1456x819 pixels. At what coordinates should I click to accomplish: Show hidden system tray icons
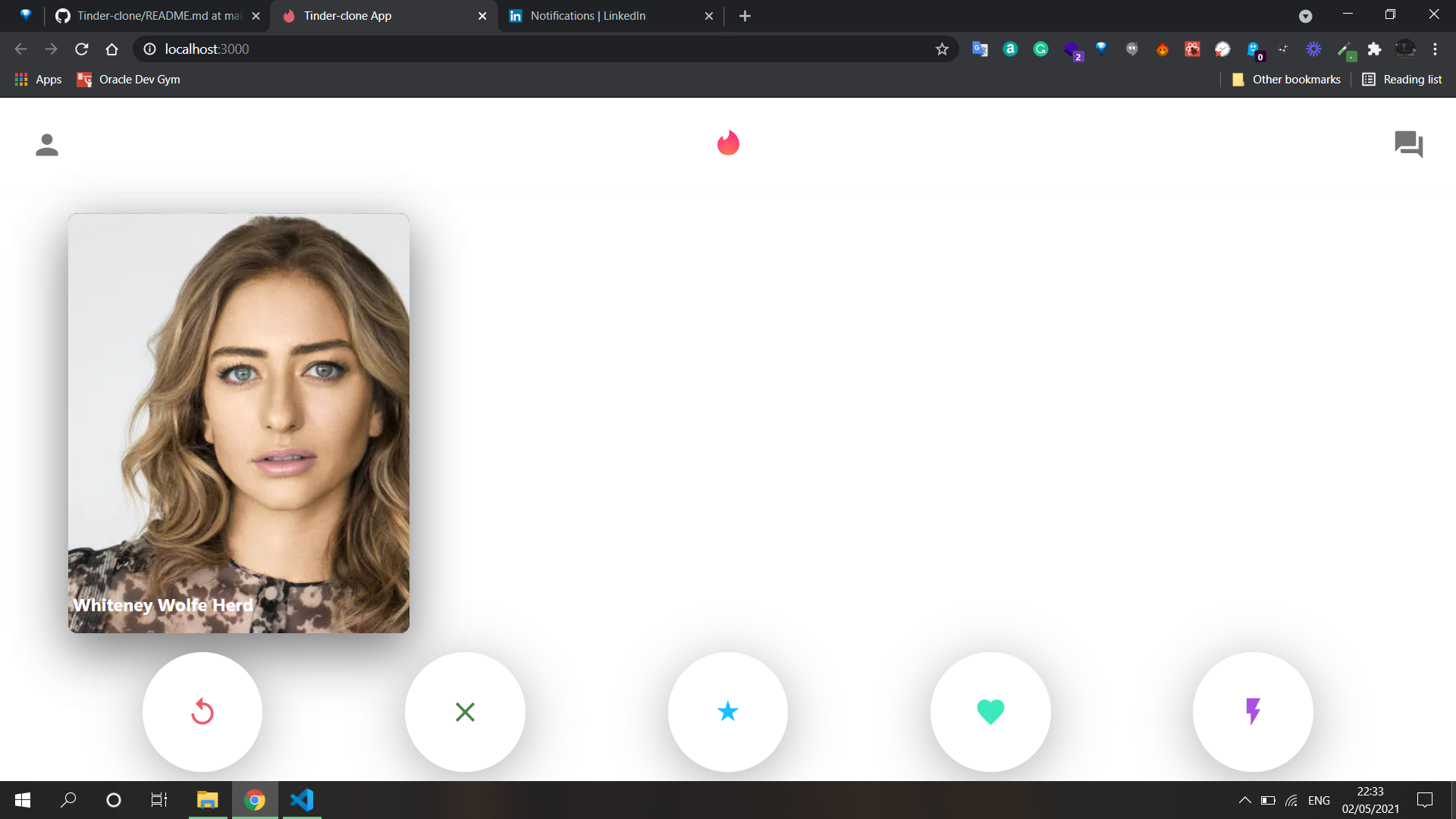point(1244,800)
